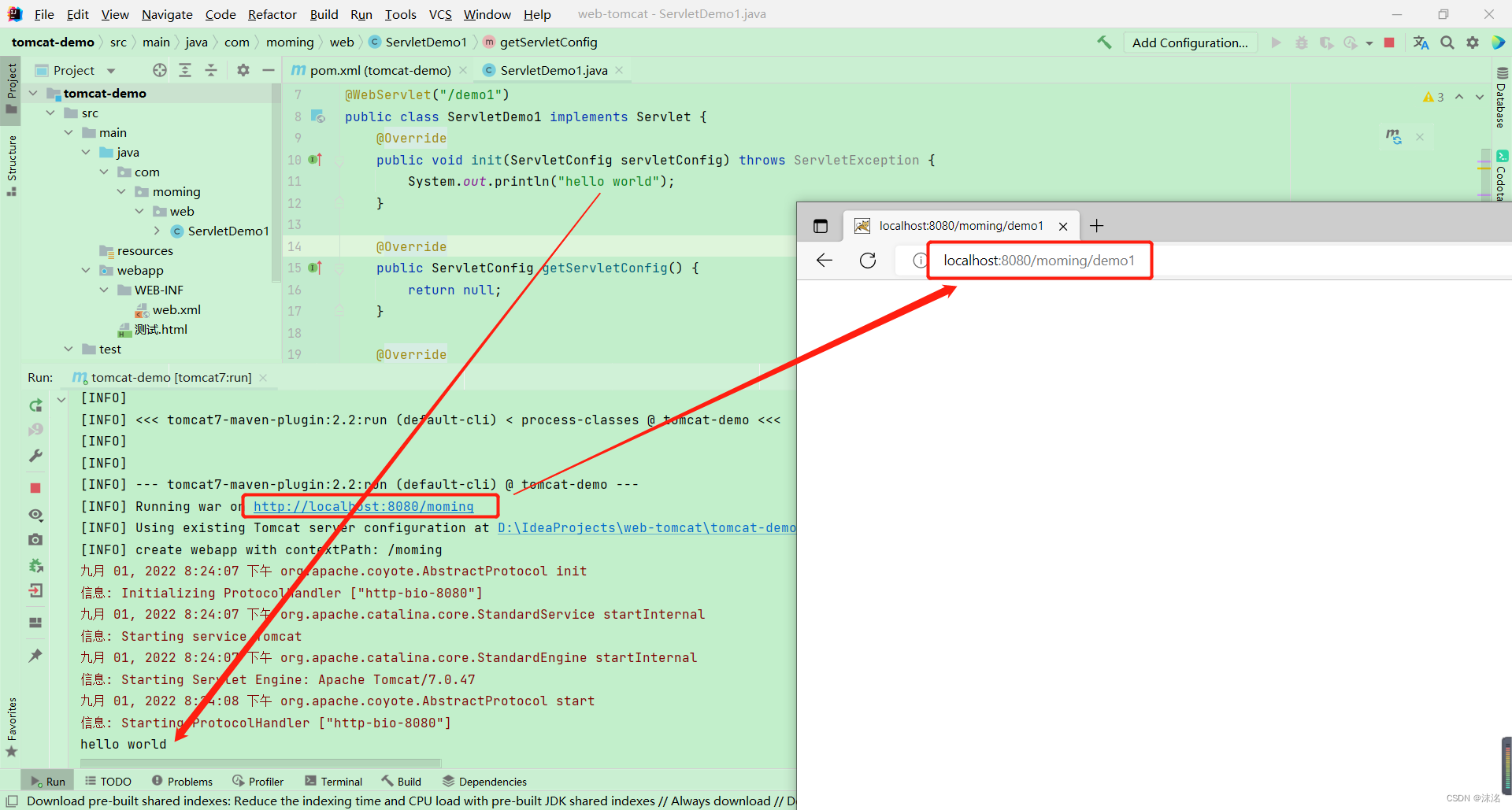This screenshot has width=1512, height=810.
Task: Pin the Run tool window
Action: 35,656
